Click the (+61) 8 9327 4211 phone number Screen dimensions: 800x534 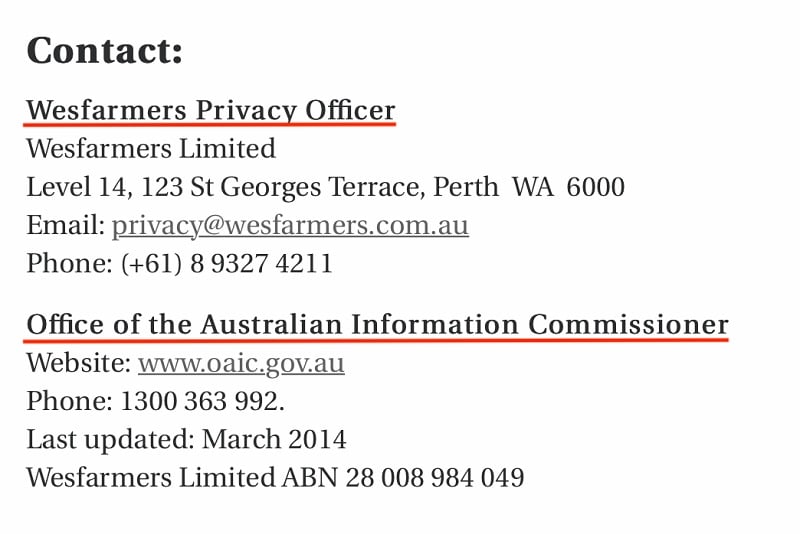(227, 264)
